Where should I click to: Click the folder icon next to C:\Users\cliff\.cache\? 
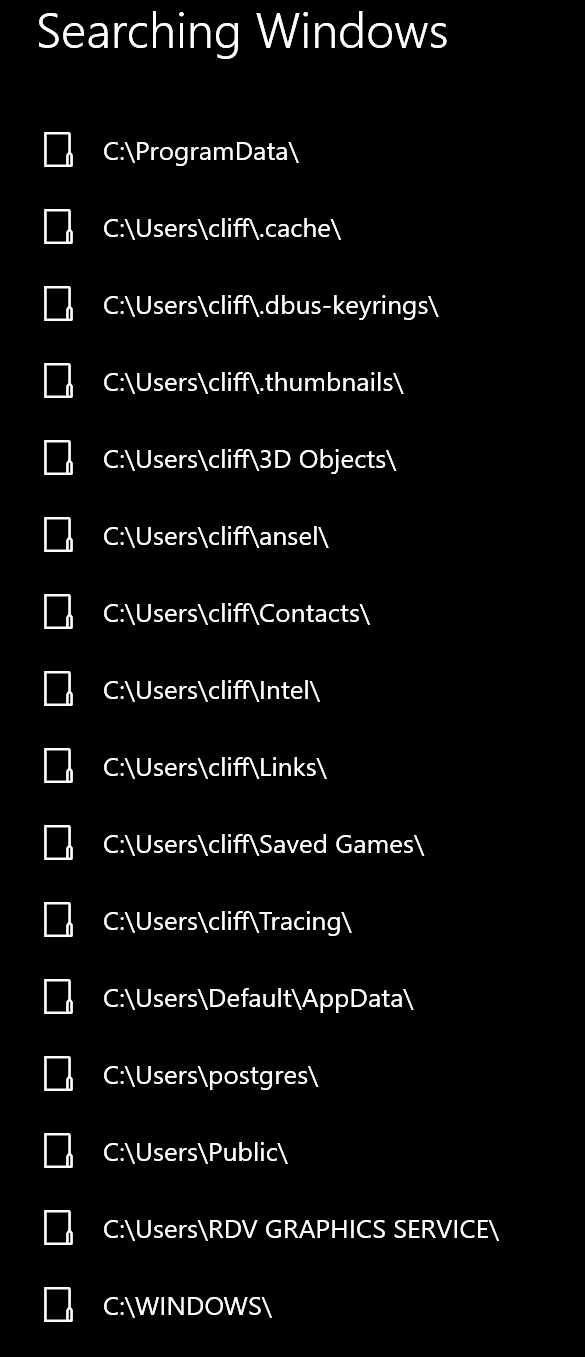[x=59, y=228]
